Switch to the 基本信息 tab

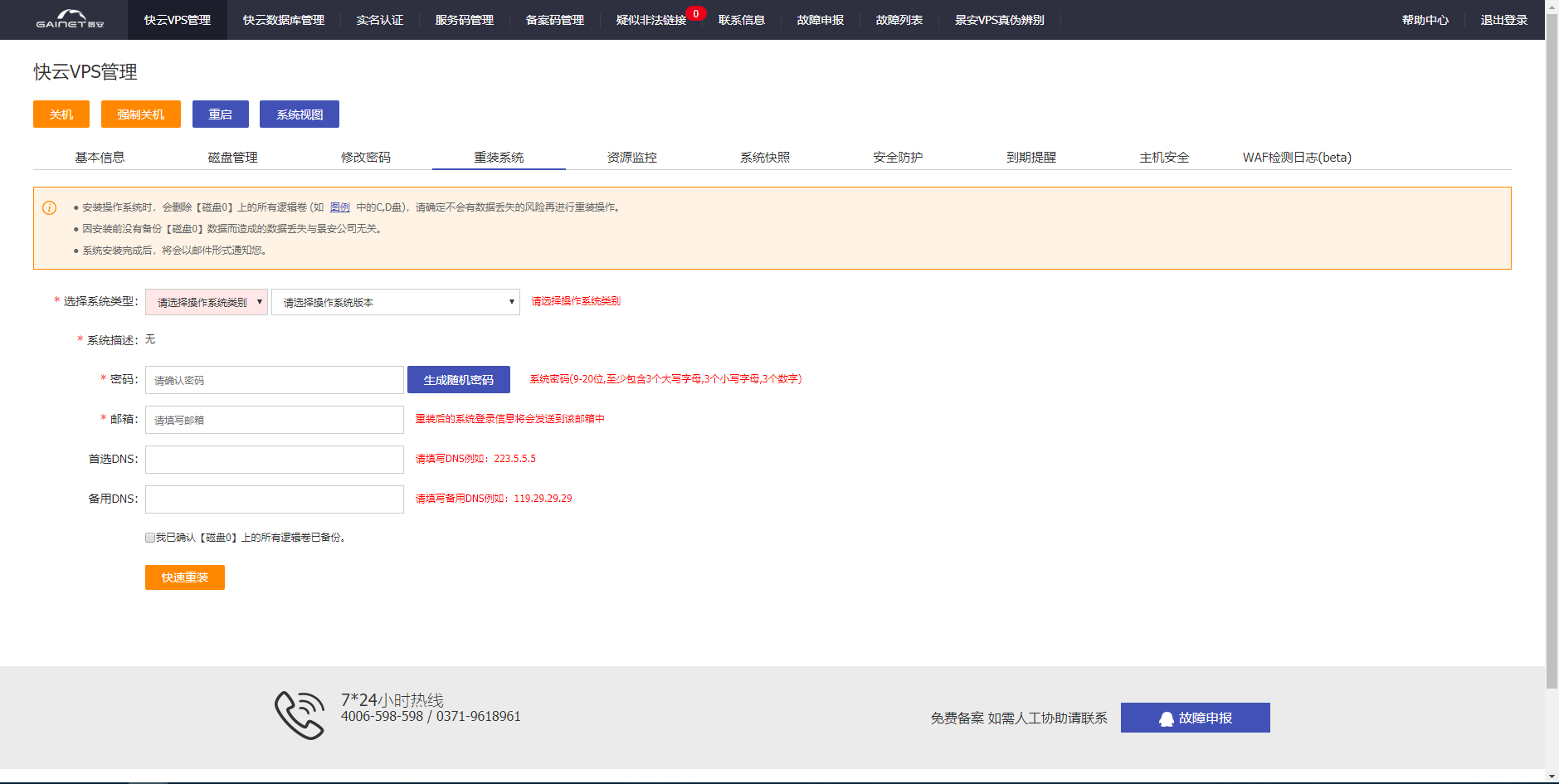[100, 157]
